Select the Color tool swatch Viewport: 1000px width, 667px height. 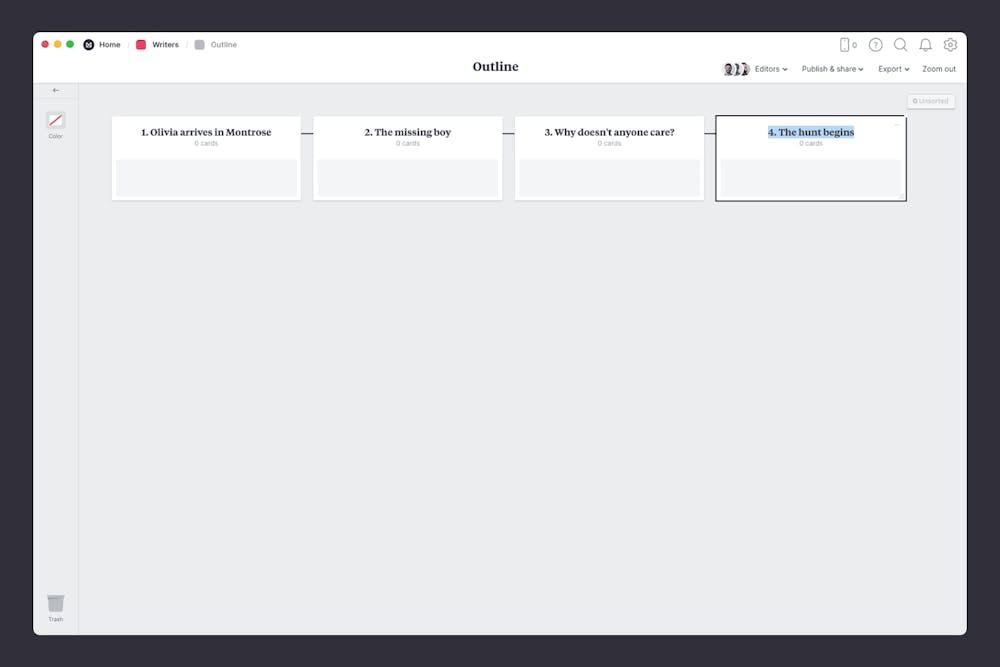point(56,121)
